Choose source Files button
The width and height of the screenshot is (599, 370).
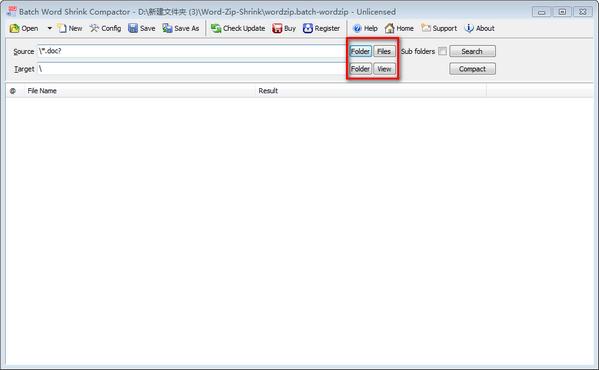(384, 51)
